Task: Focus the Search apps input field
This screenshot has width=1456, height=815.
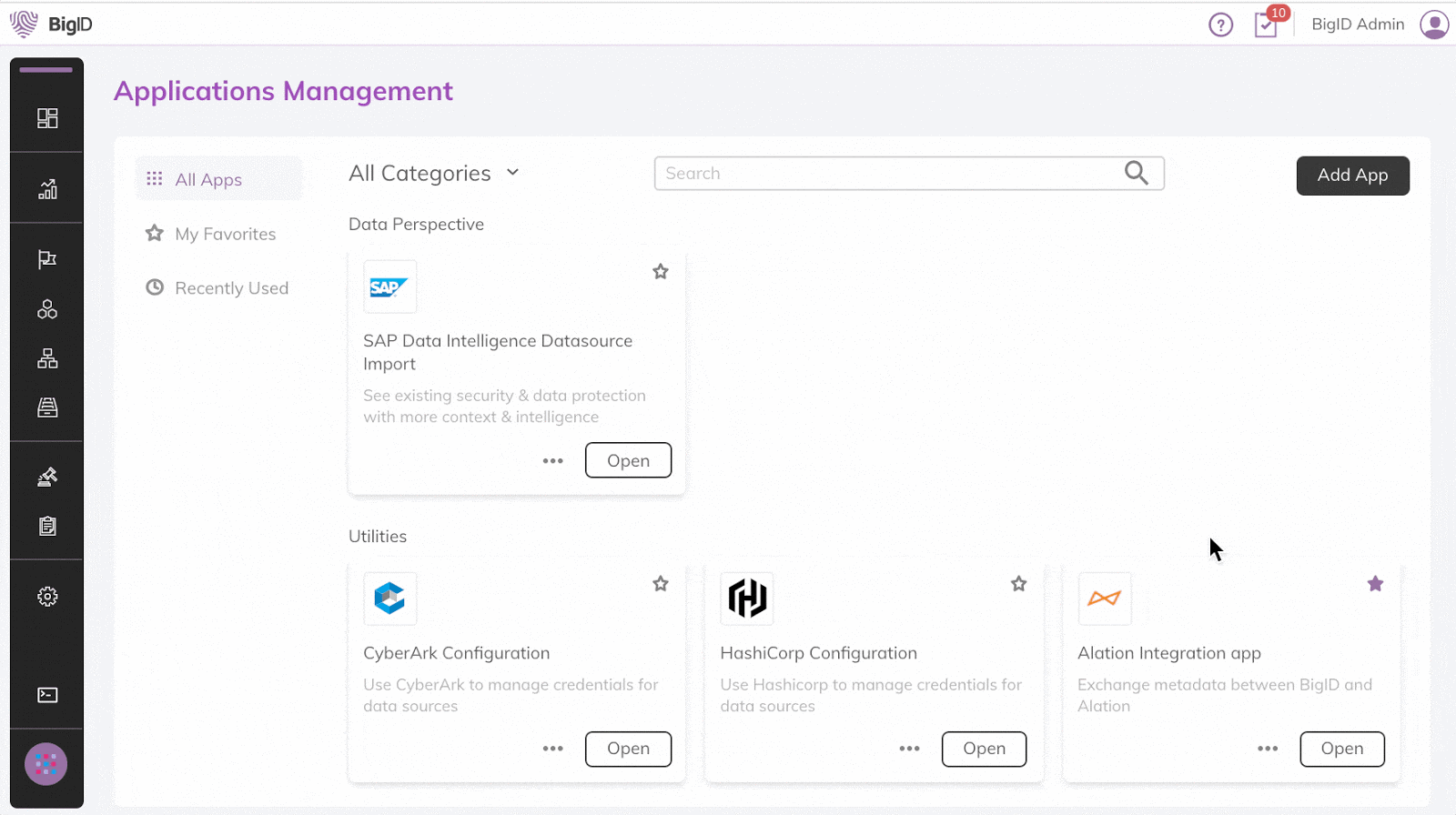Action: pyautogui.click(x=887, y=173)
